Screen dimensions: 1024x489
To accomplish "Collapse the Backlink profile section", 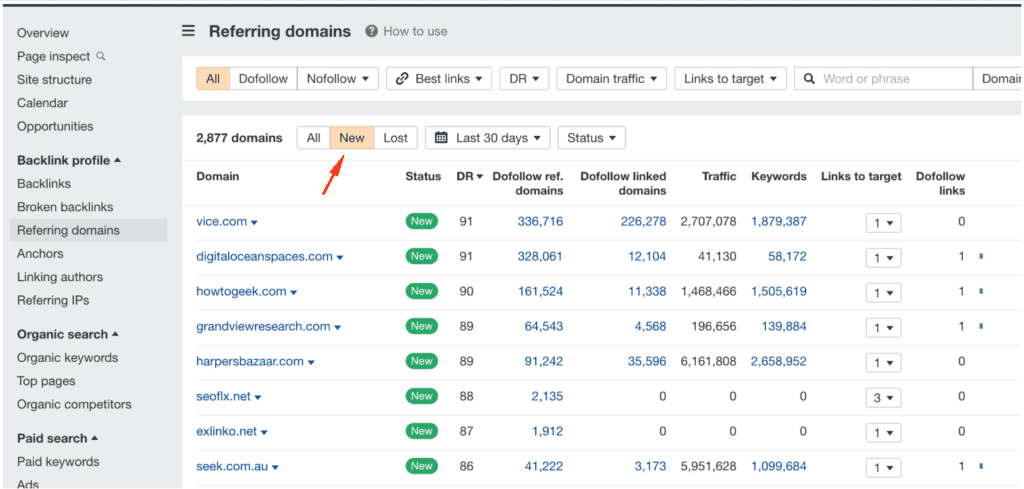I will coord(69,160).
